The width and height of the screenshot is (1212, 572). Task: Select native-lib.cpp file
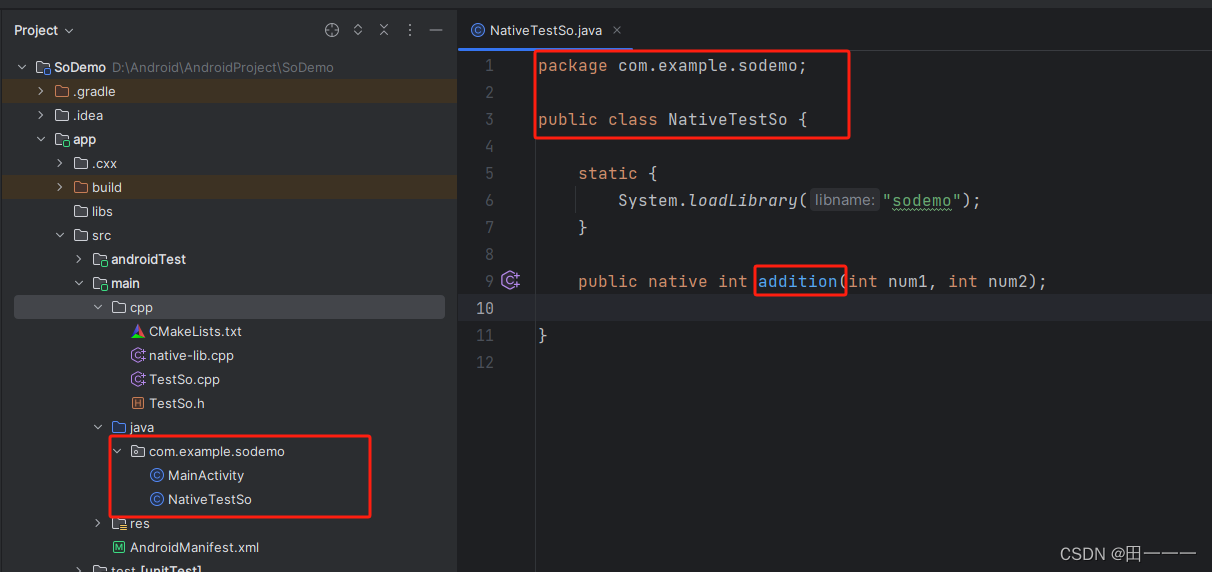point(182,355)
